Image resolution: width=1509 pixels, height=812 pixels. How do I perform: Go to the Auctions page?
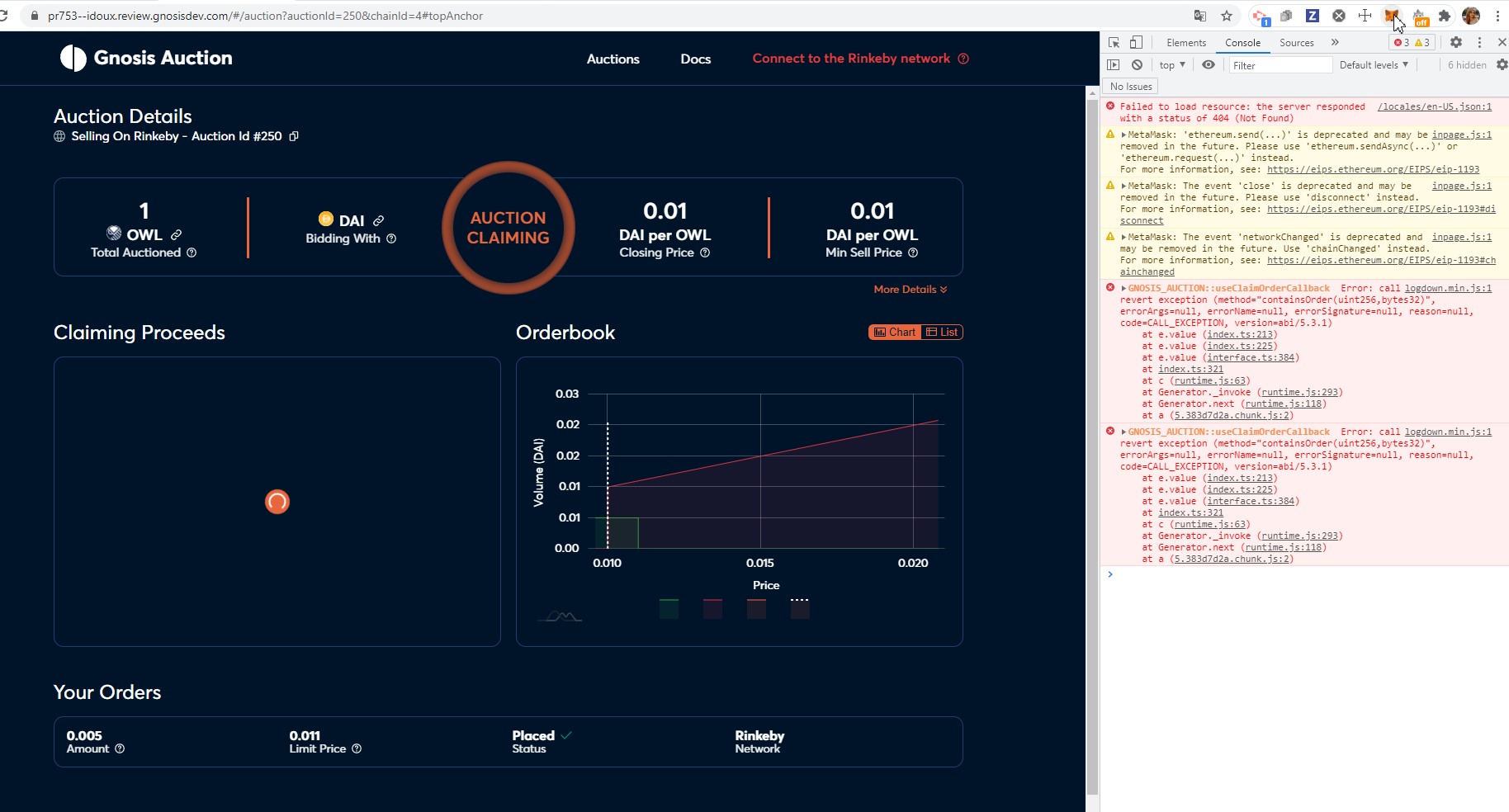[613, 59]
